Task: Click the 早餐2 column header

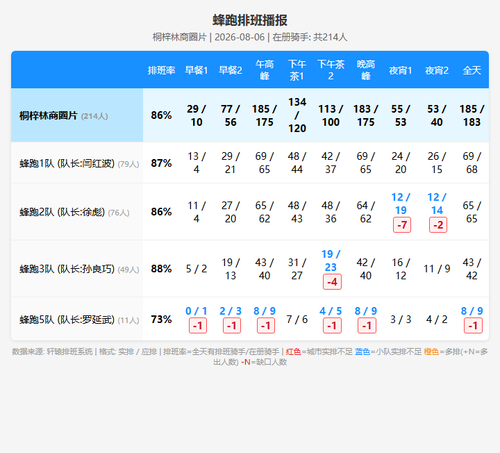Action: pyautogui.click(x=230, y=70)
